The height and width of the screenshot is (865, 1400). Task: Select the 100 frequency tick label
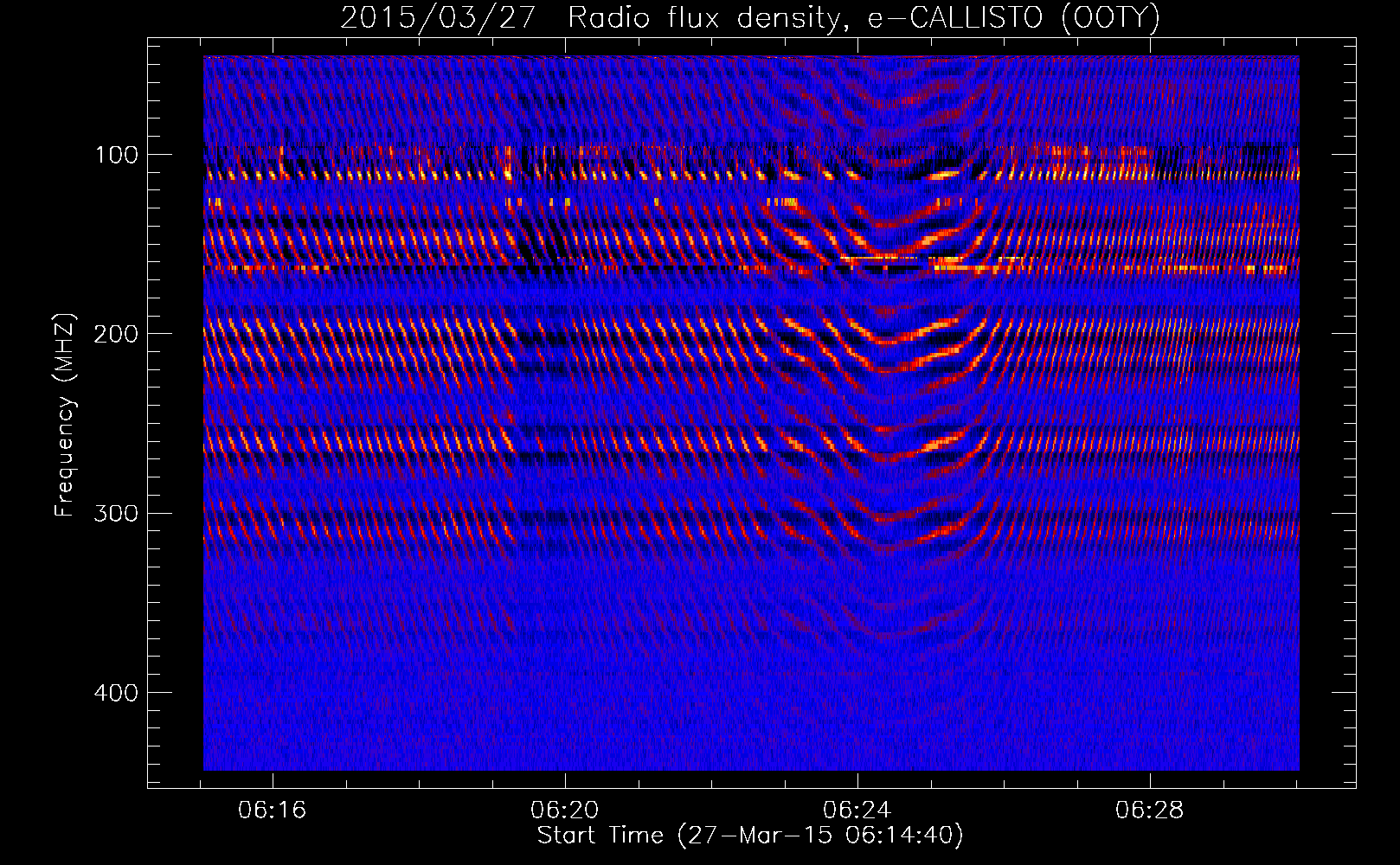116,155
